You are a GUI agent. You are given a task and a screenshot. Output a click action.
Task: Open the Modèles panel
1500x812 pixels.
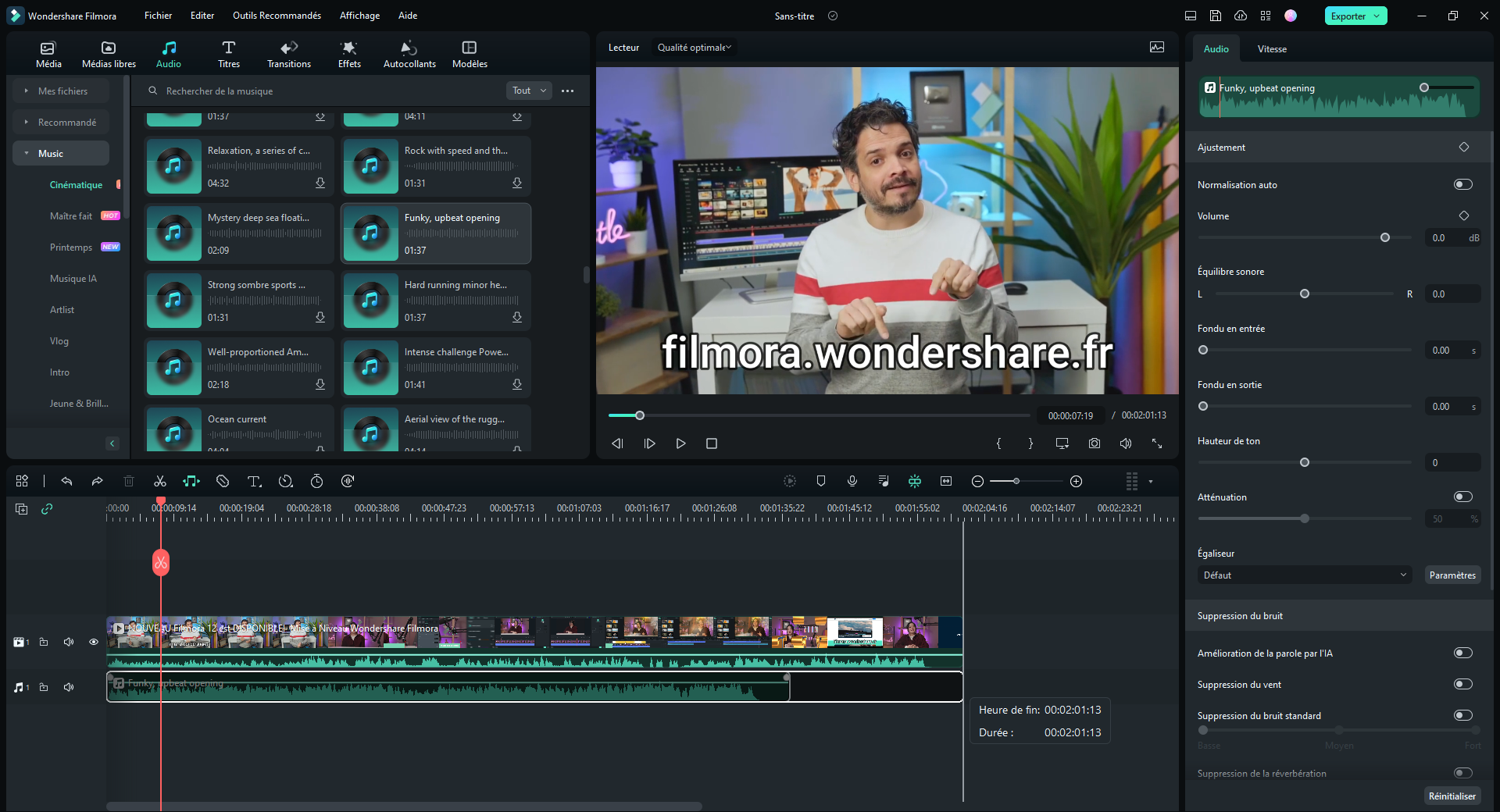pos(470,55)
